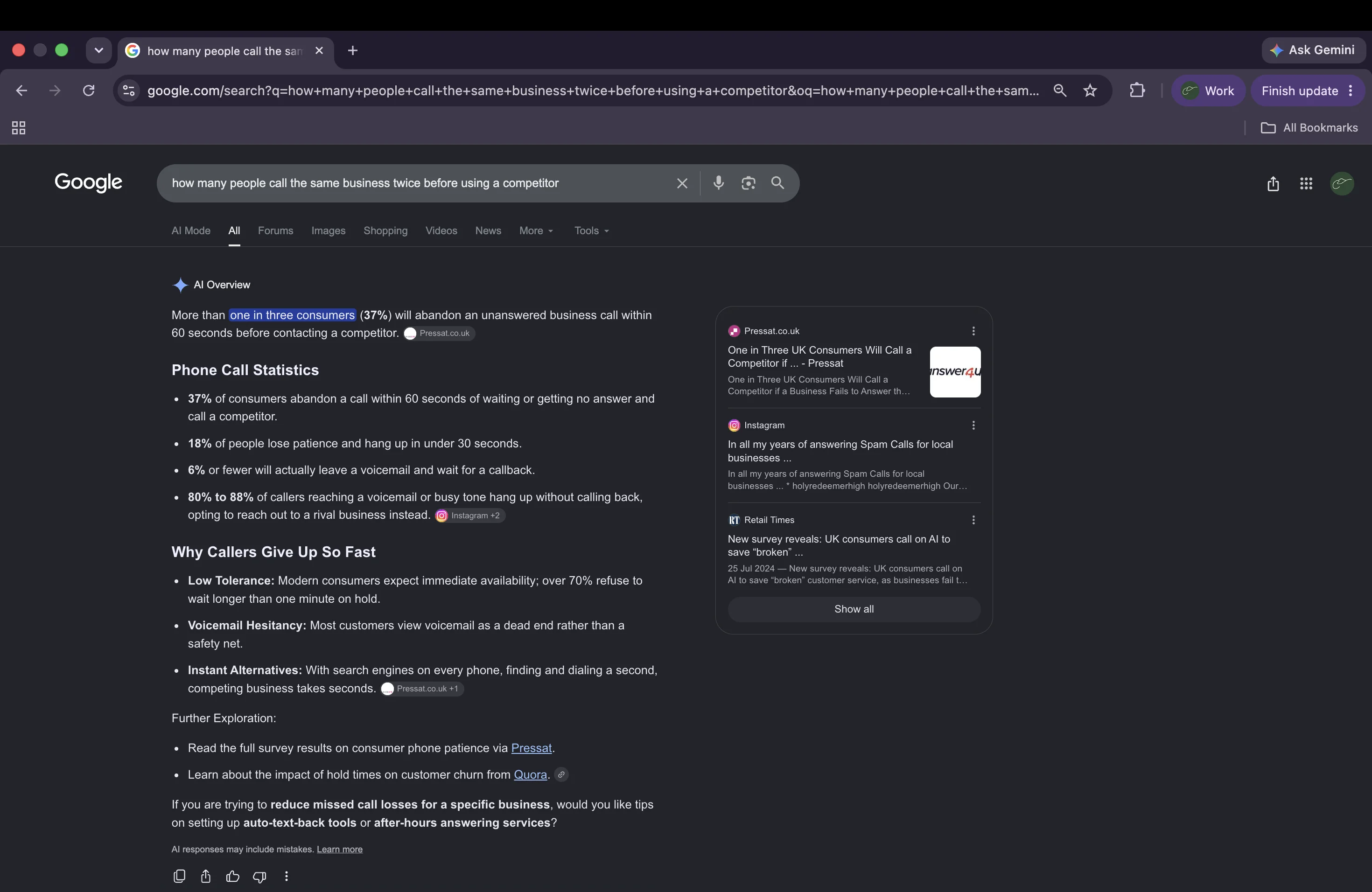Give thumbs up to AI Overview
The width and height of the screenshot is (1372, 892).
coord(232,876)
